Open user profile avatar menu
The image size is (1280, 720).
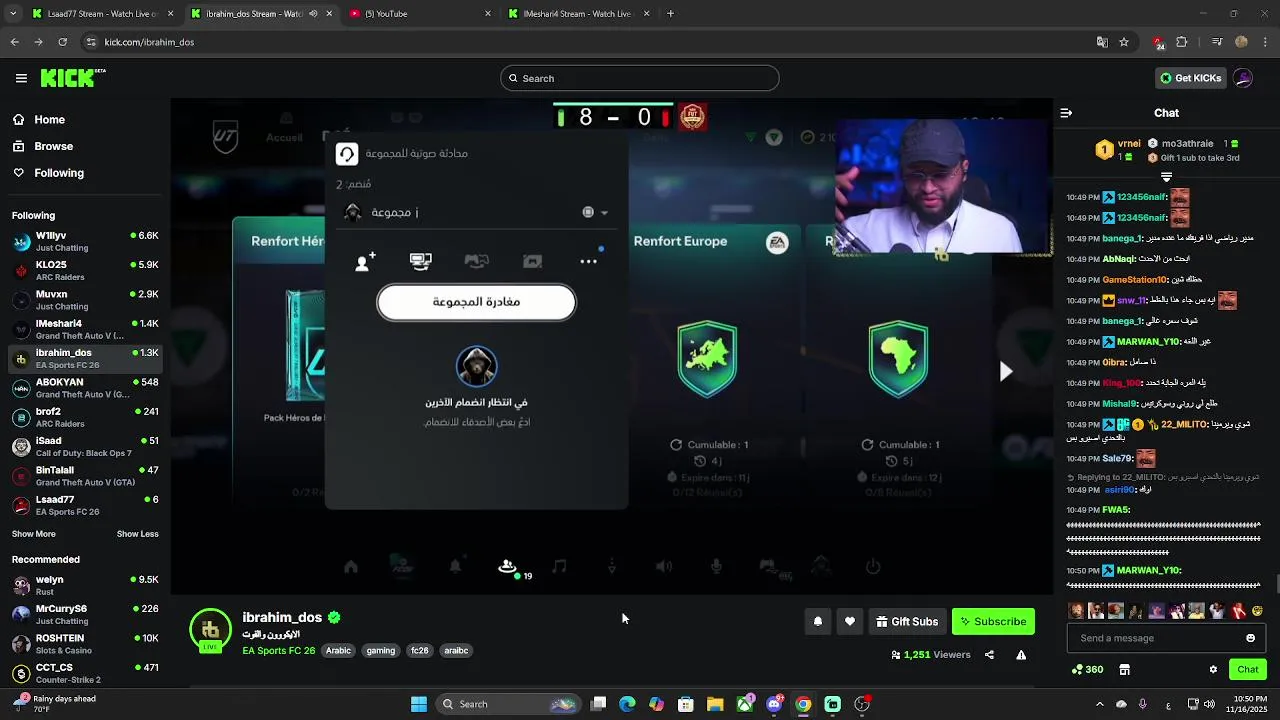pyautogui.click(x=1243, y=78)
